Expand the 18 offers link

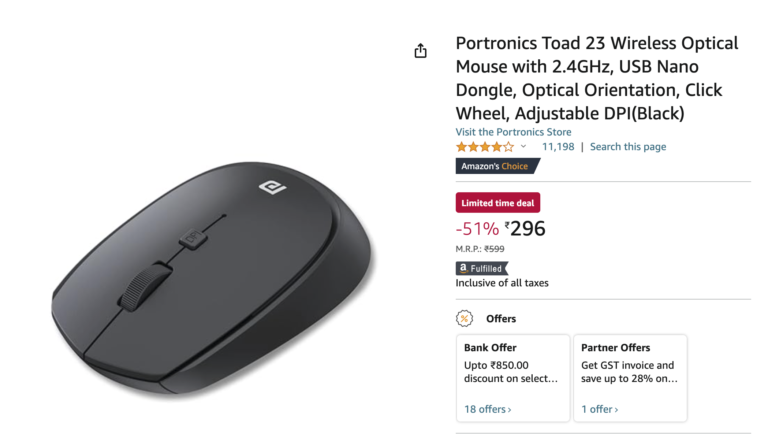click(x=488, y=409)
